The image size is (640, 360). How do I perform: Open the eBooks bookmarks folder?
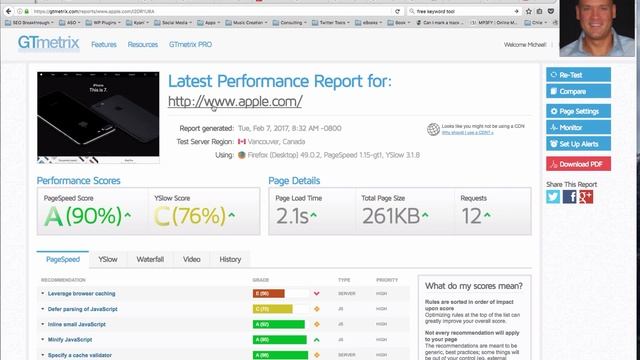(x=368, y=23)
